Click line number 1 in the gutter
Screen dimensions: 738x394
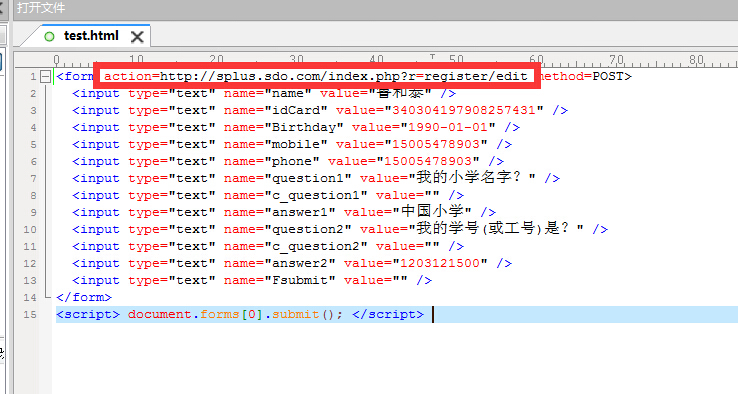point(33,76)
